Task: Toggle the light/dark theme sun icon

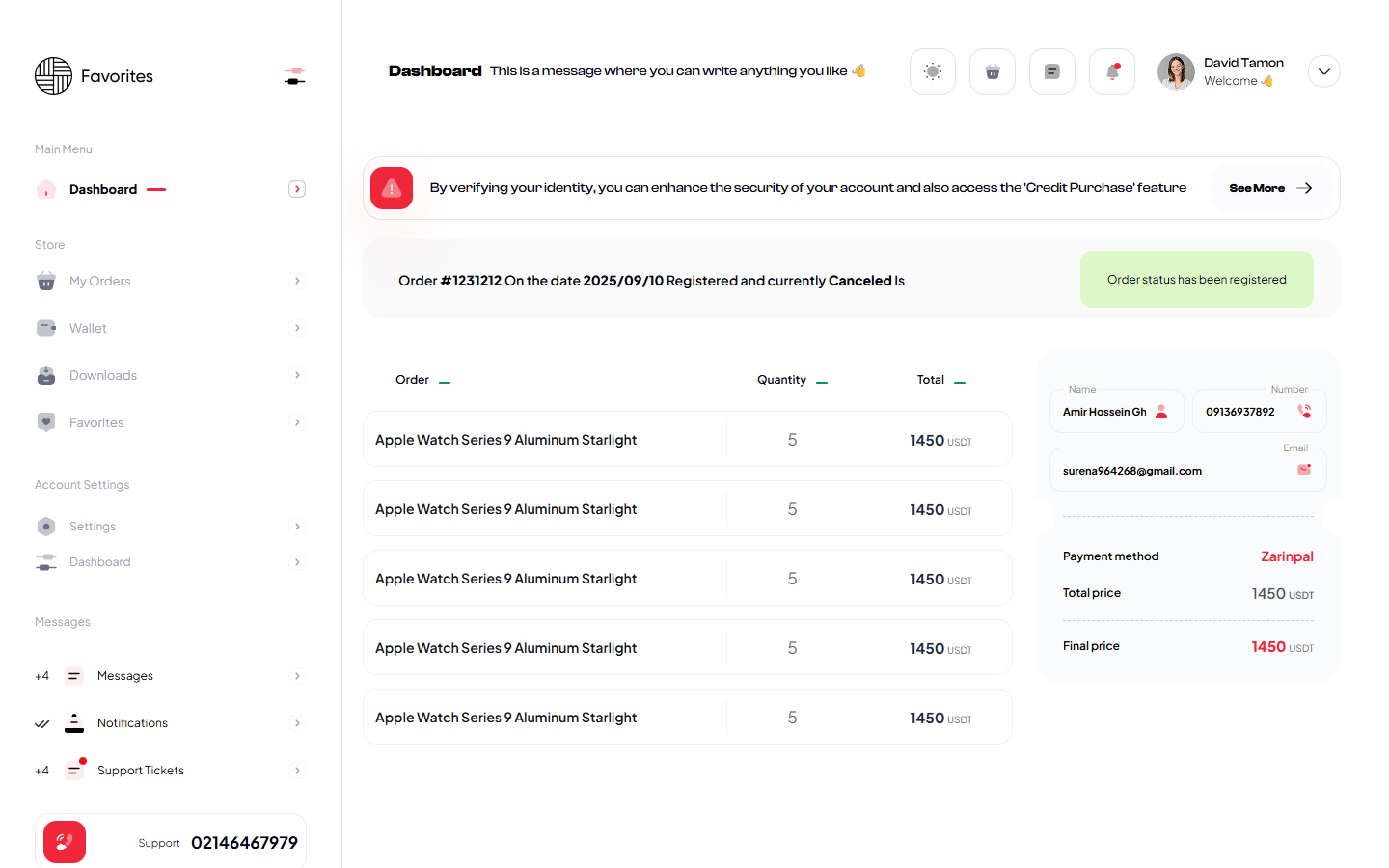Action: (x=932, y=71)
